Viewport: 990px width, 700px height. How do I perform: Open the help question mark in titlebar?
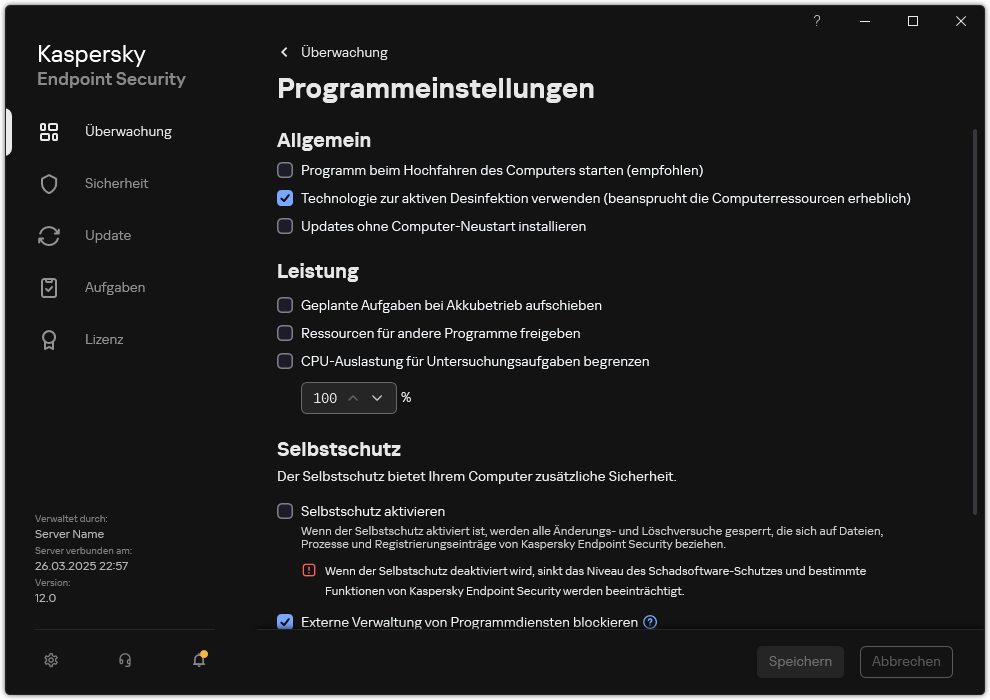click(816, 21)
